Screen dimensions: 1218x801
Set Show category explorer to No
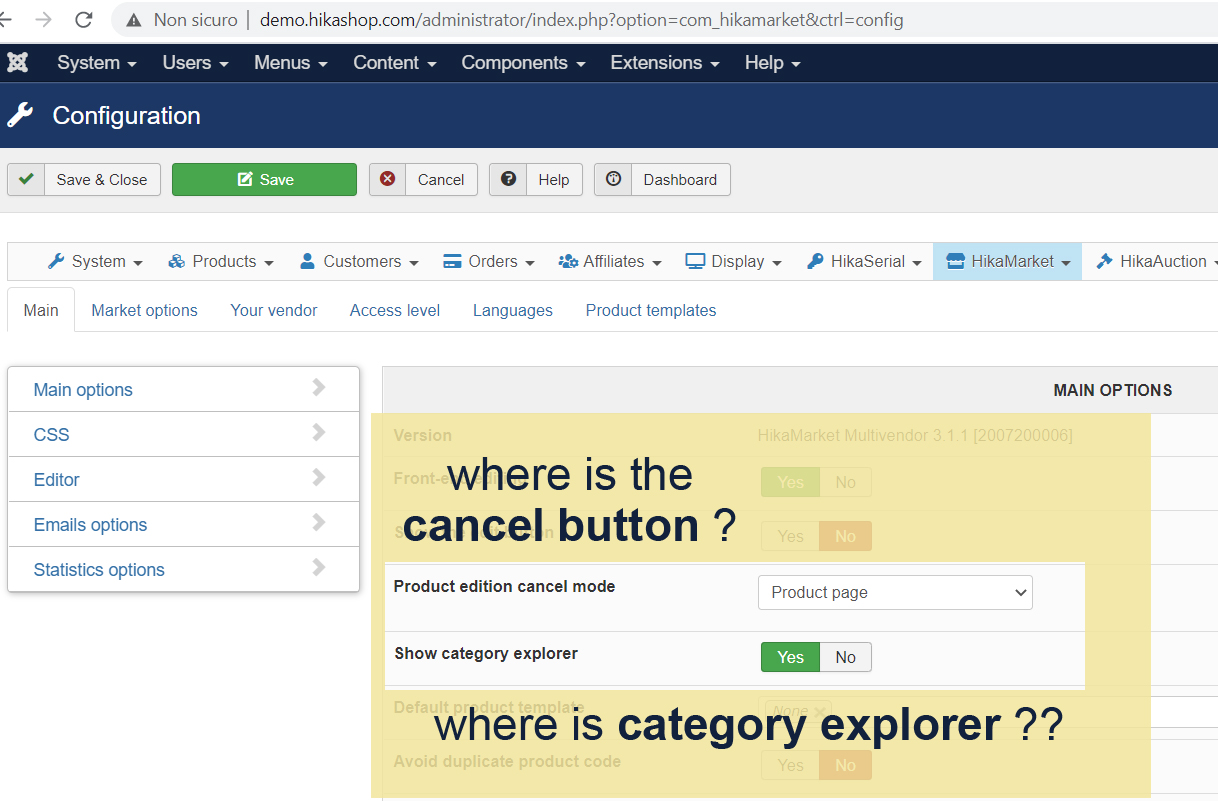click(846, 657)
